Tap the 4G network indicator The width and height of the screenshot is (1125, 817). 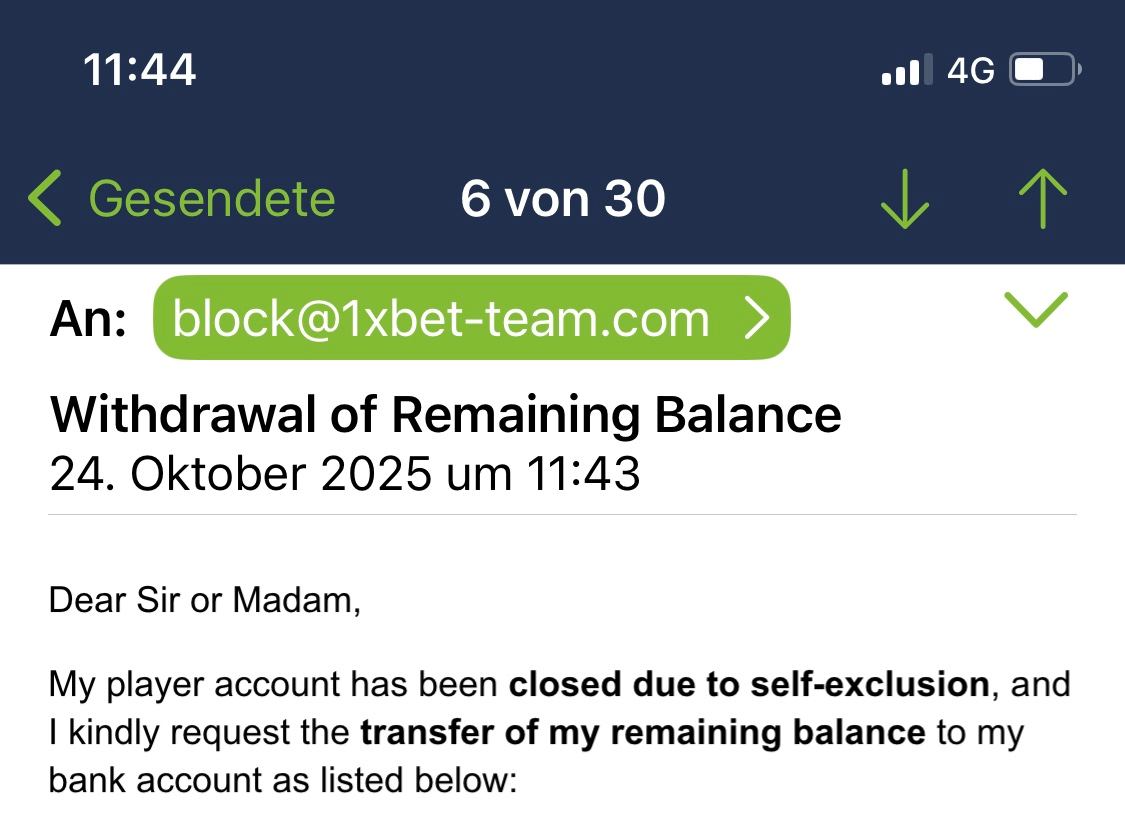(x=970, y=70)
